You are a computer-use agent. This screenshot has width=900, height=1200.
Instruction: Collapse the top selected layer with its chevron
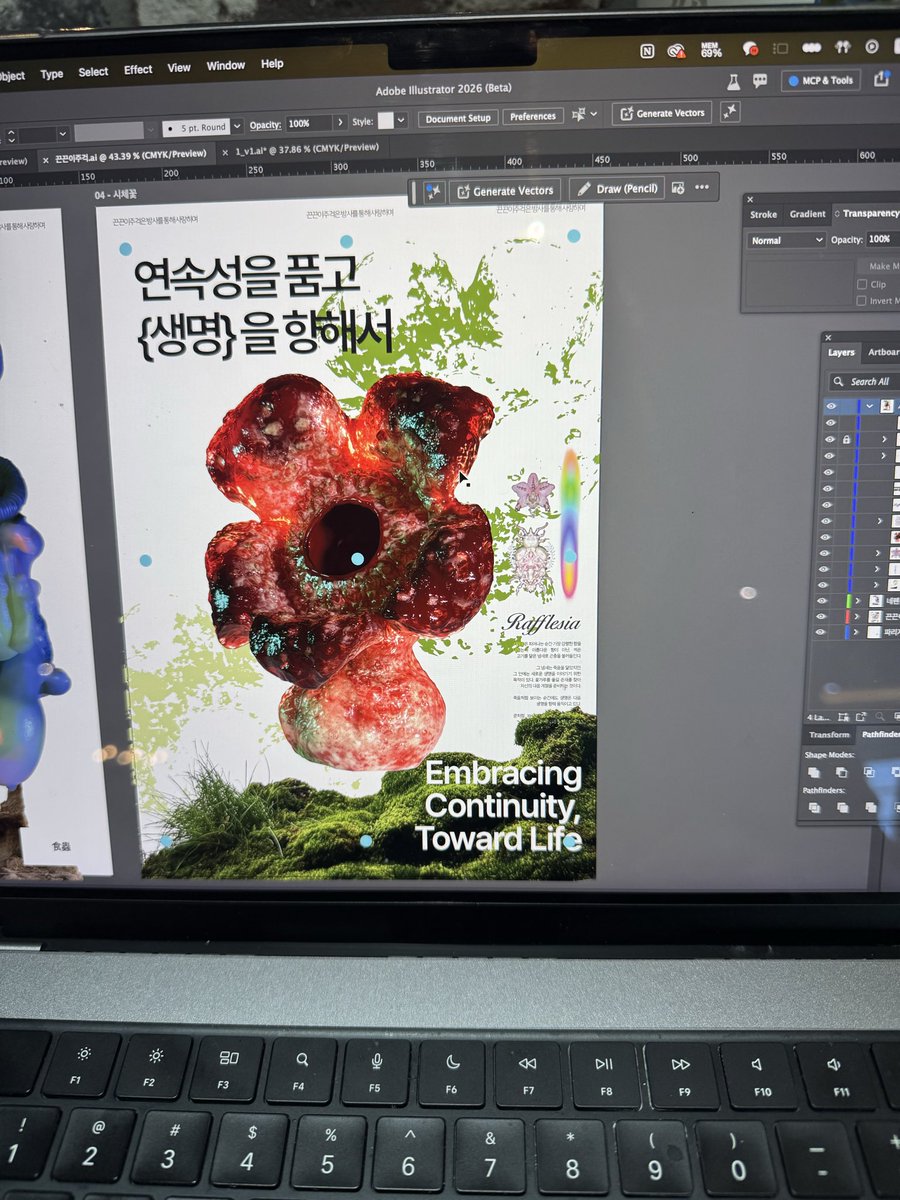click(870, 406)
